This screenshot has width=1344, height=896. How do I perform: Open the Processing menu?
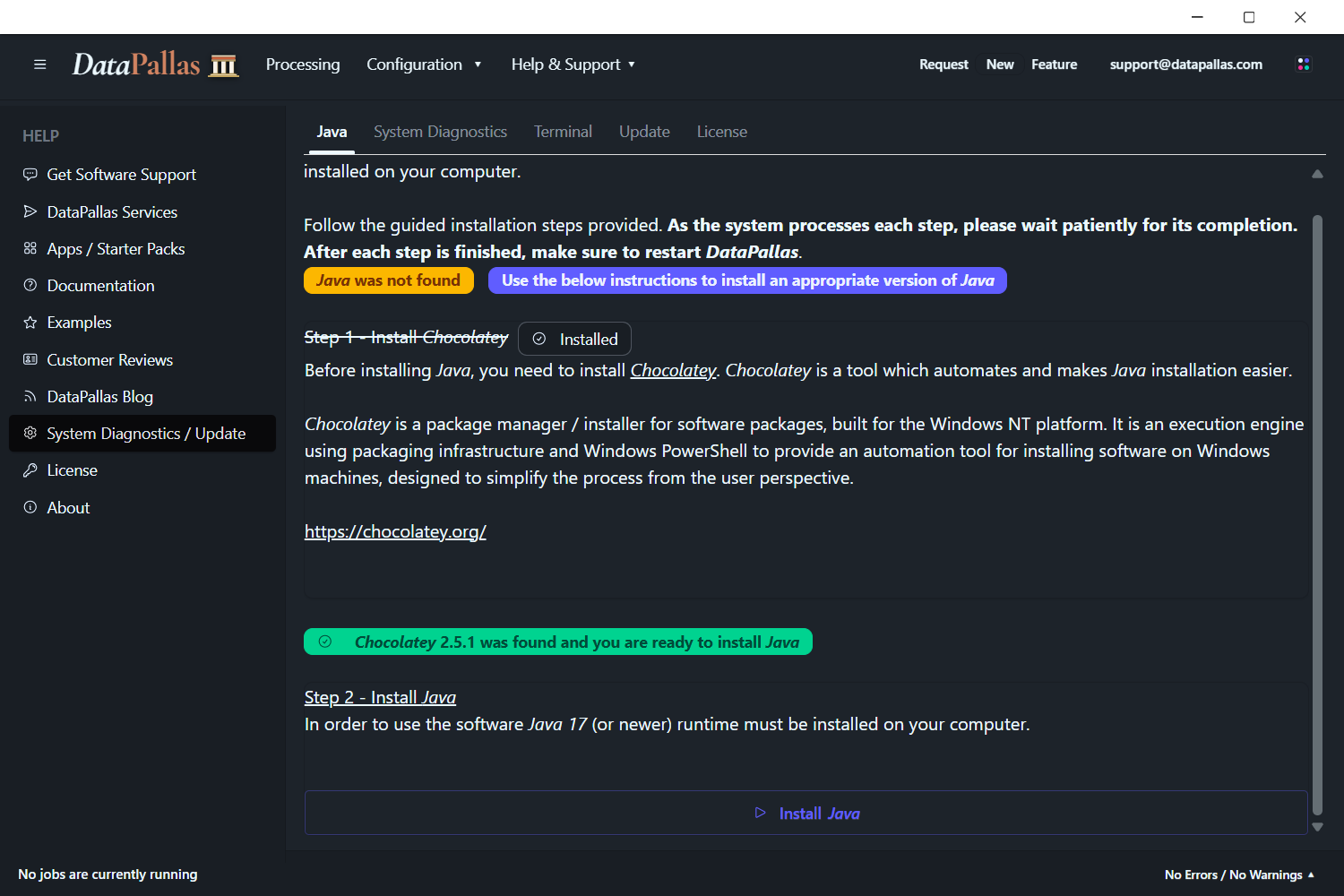coord(303,65)
